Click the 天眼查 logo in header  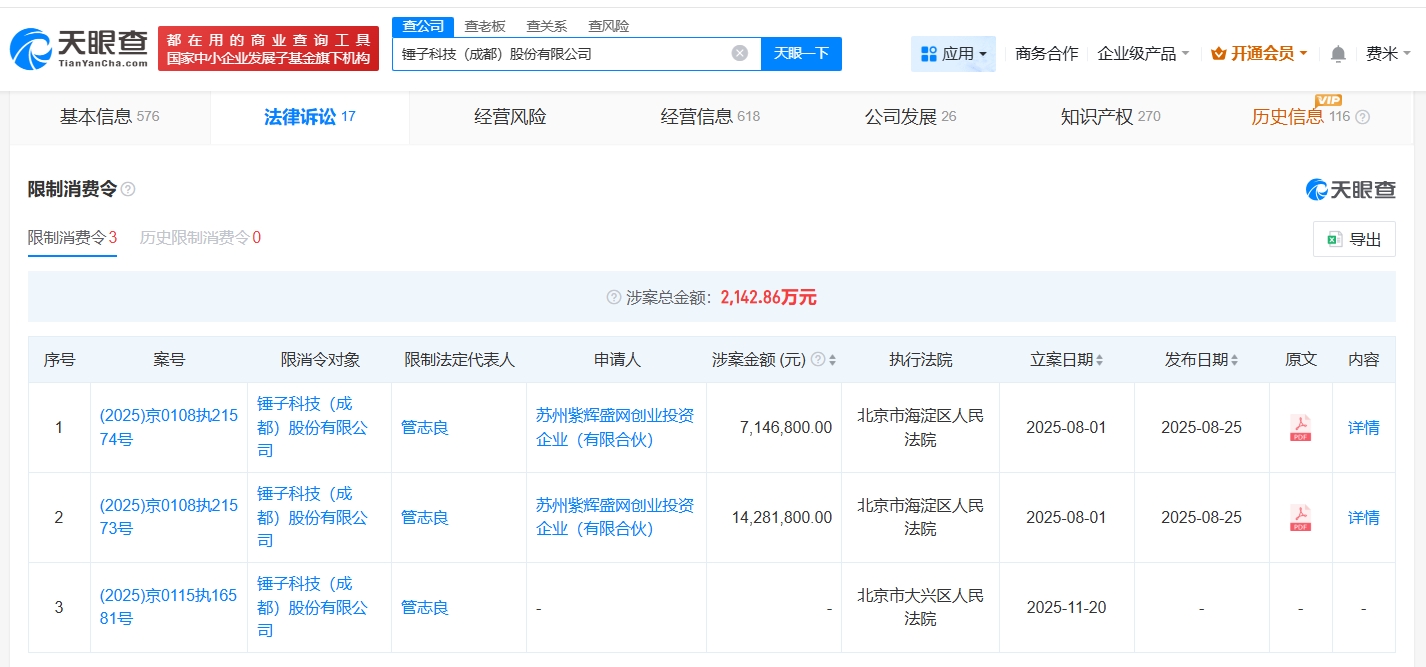[80, 48]
